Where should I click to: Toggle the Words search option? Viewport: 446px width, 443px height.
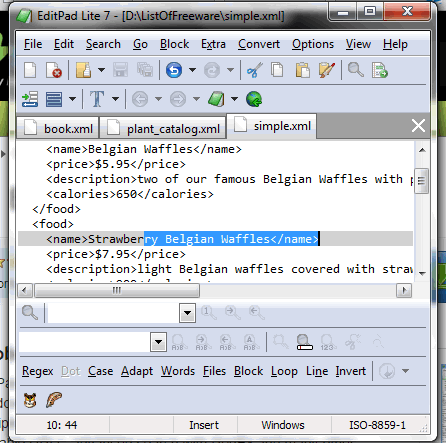178,371
